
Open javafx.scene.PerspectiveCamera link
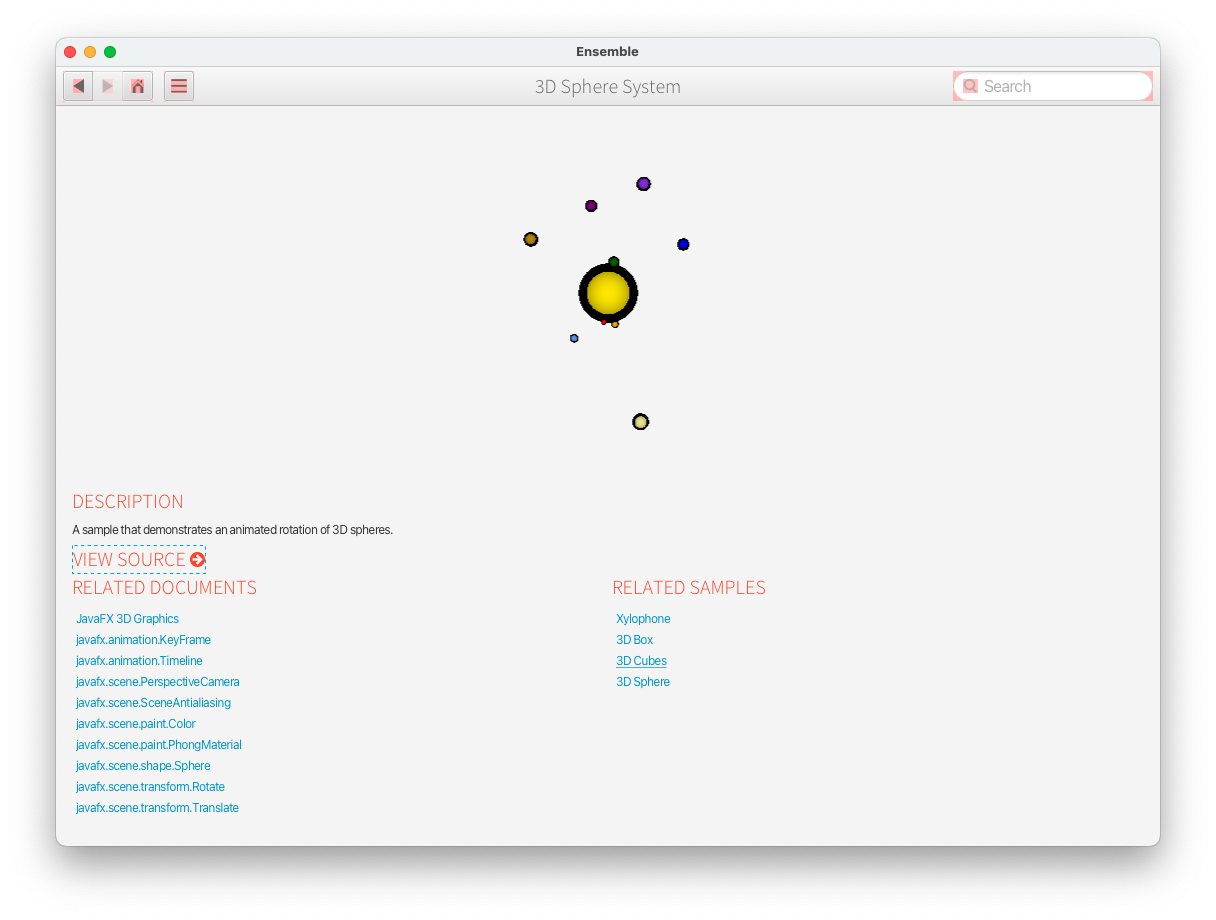point(157,682)
